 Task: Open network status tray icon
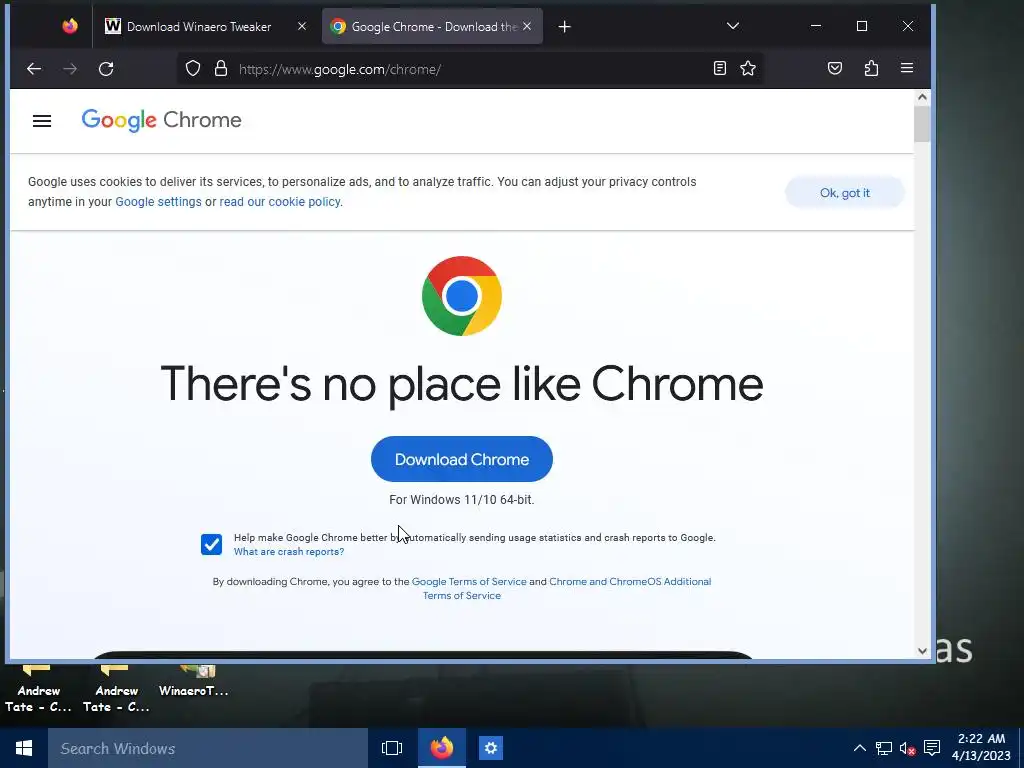click(884, 748)
